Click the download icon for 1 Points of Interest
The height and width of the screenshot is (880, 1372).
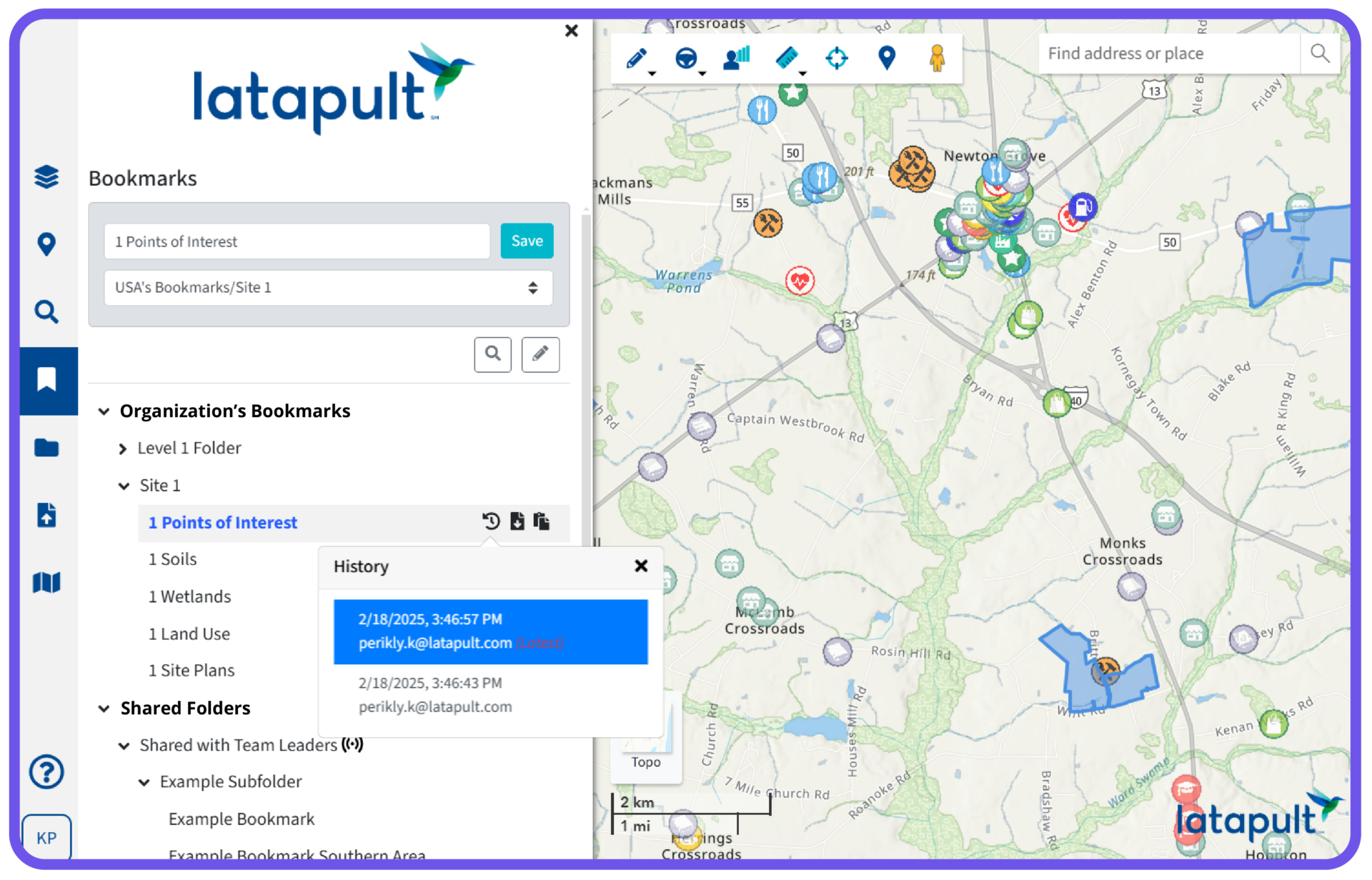[517, 521]
